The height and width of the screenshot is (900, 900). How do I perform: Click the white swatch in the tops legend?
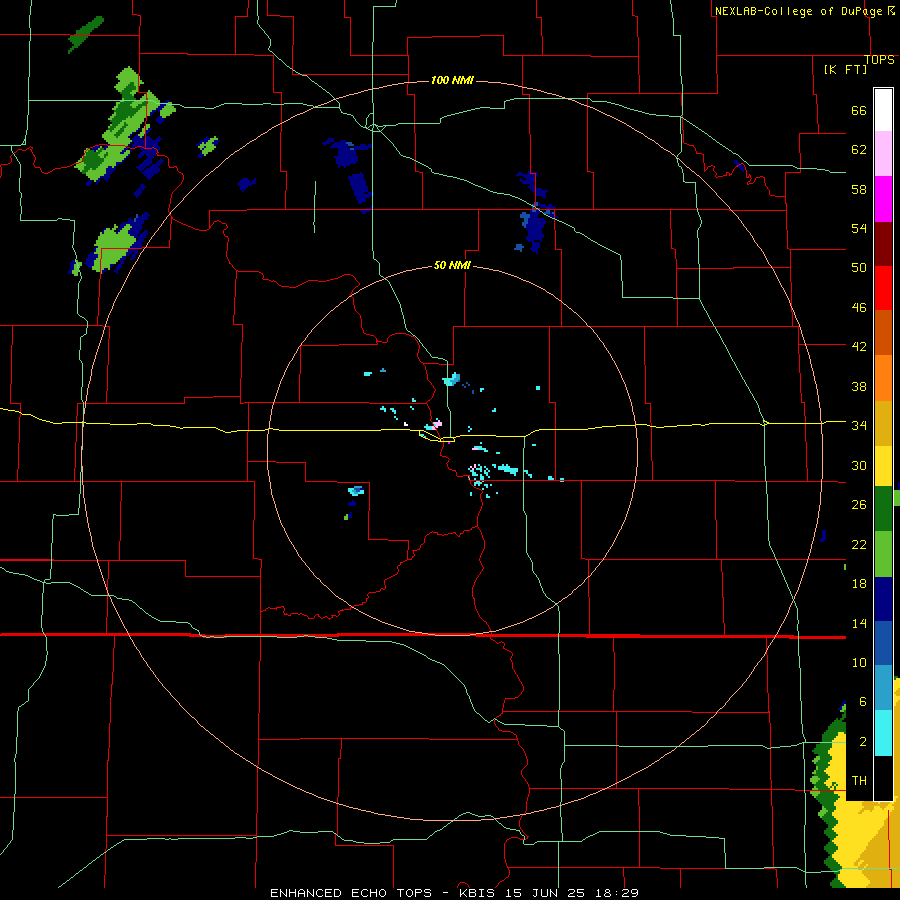pyautogui.click(x=883, y=110)
